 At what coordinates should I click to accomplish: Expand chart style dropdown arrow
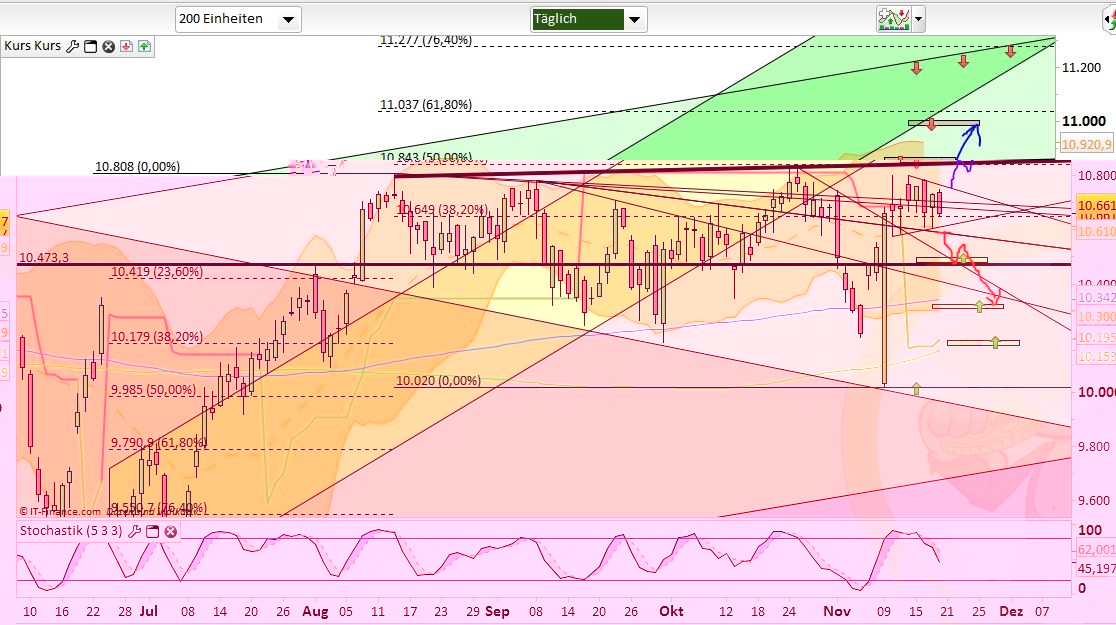pyautogui.click(x=918, y=19)
